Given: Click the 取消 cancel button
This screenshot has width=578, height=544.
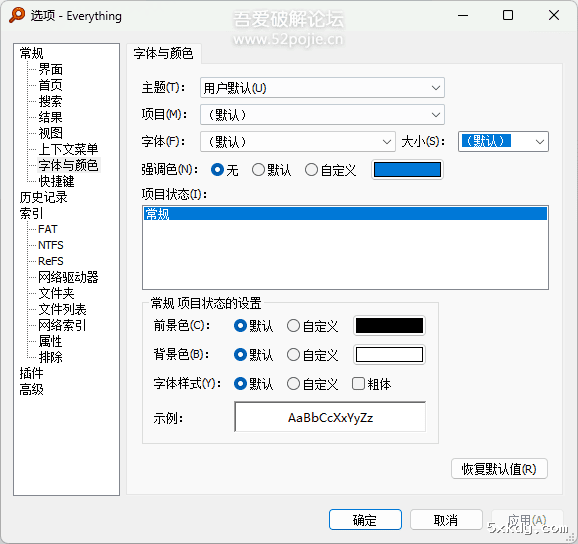Looking at the screenshot, I should (x=446, y=520).
